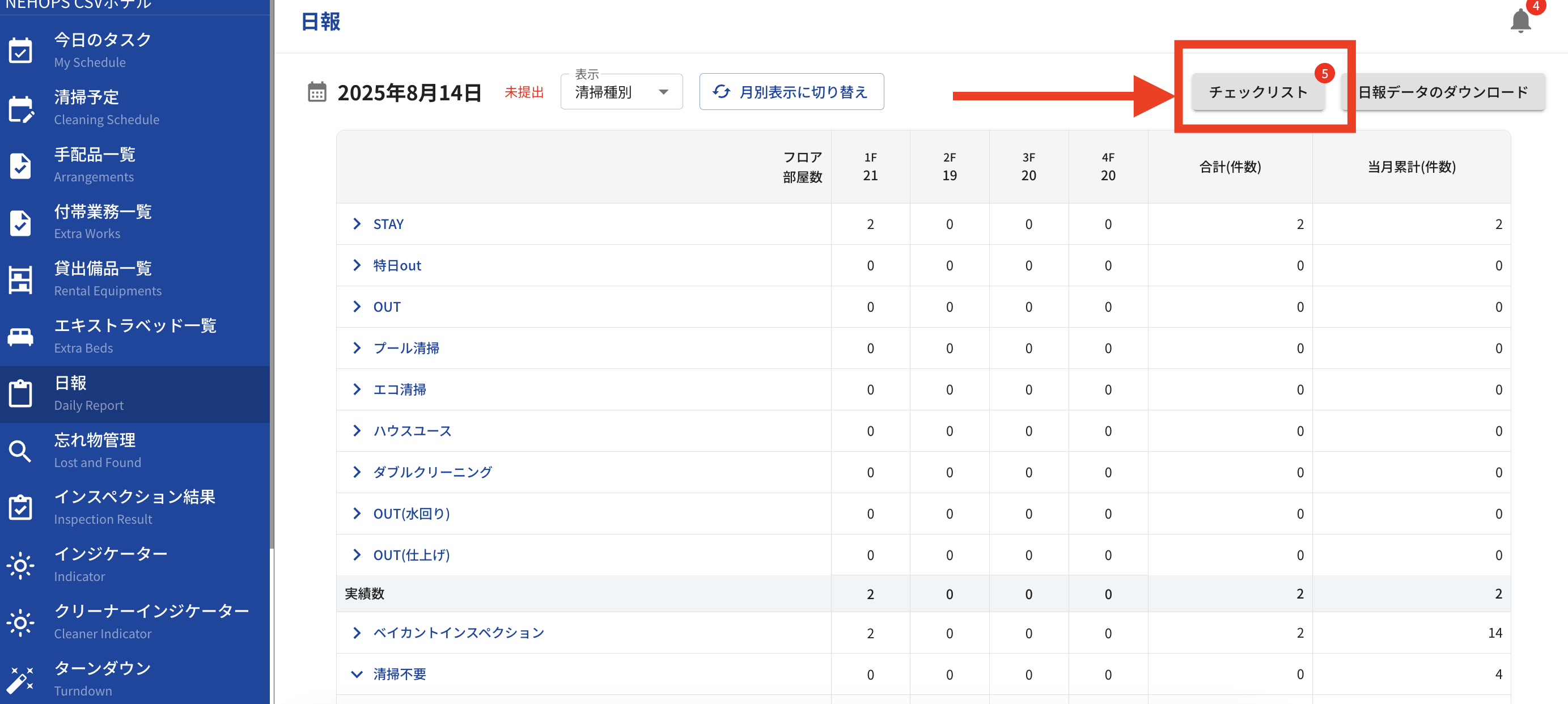Open the 表示 清掃種別 dropdown

tap(621, 92)
